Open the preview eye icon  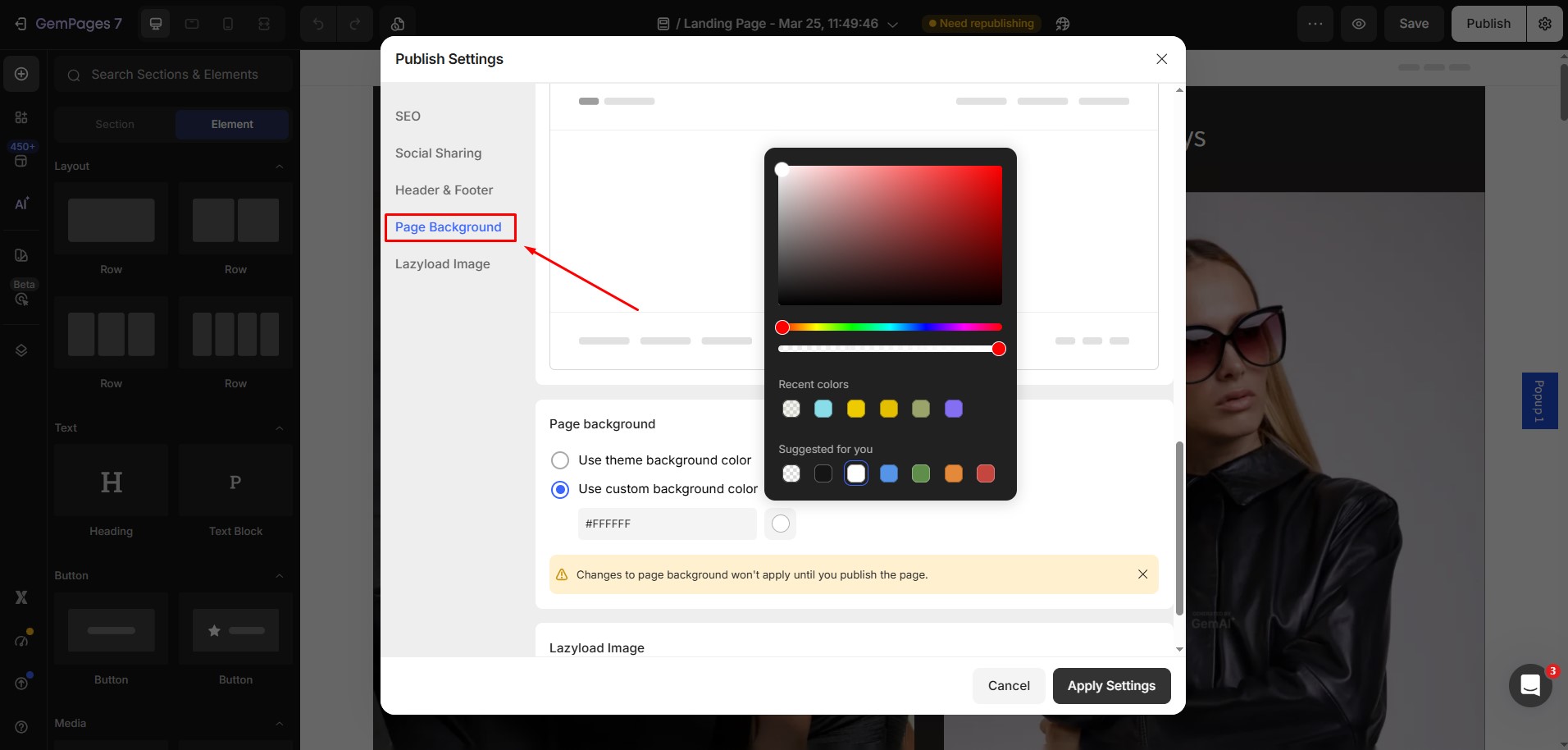pos(1359,24)
